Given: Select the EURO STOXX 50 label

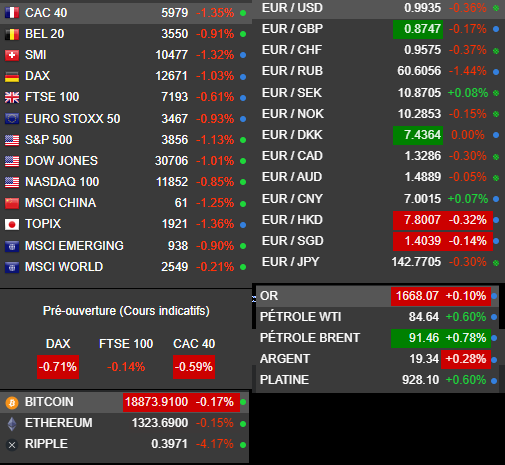Looking at the screenshot, I should point(73,119).
